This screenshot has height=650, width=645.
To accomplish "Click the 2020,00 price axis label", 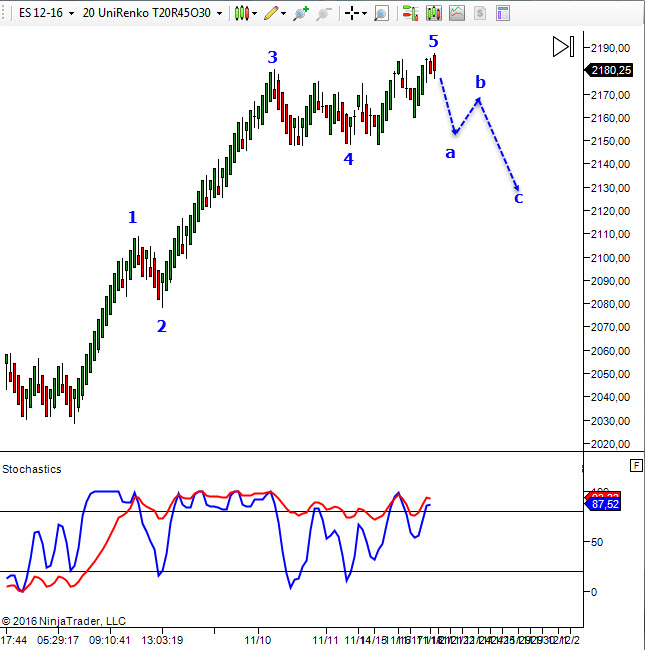I will coord(610,444).
